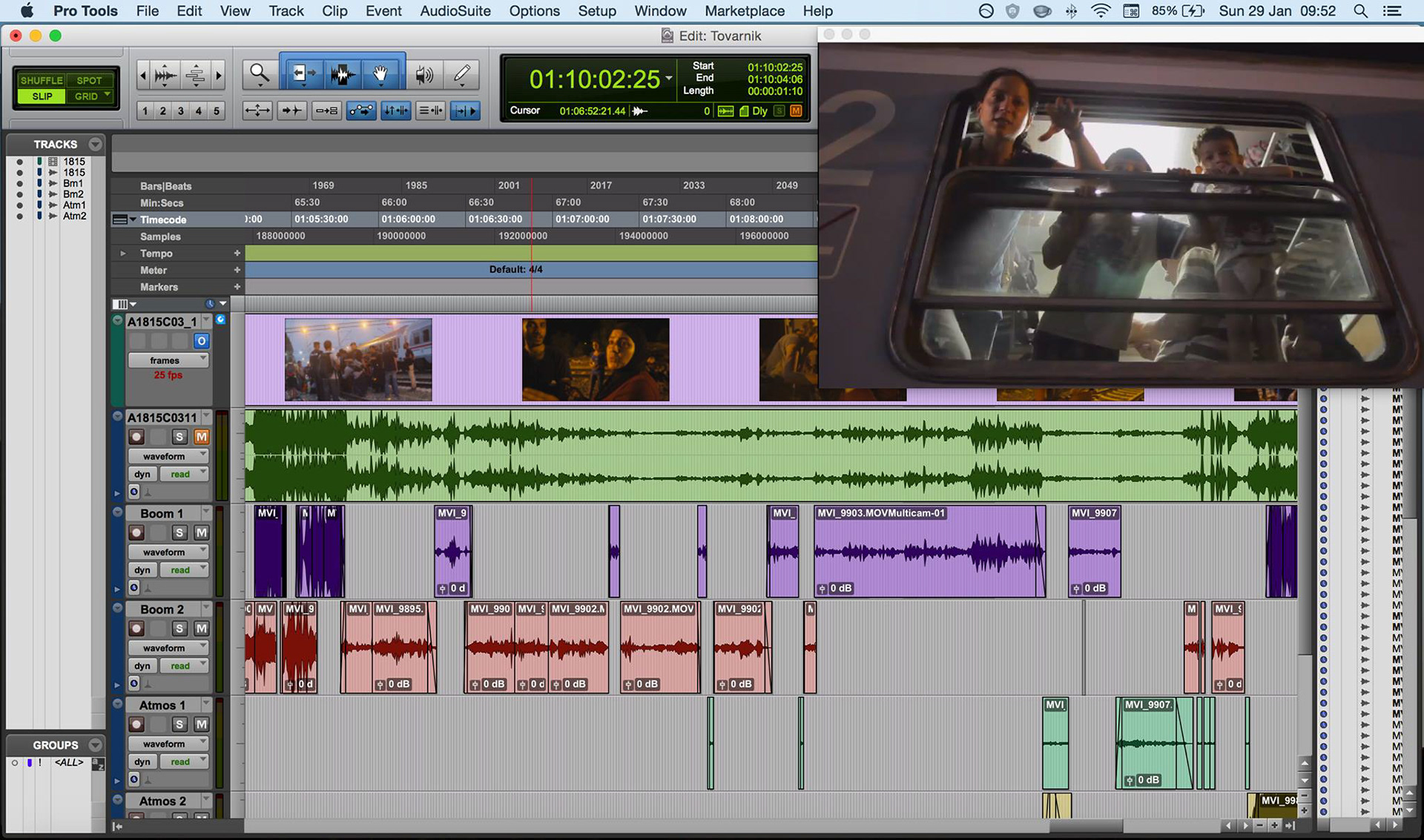Open the frames view selector dropdown
Image resolution: width=1424 pixels, height=840 pixels.
pyautogui.click(x=168, y=360)
